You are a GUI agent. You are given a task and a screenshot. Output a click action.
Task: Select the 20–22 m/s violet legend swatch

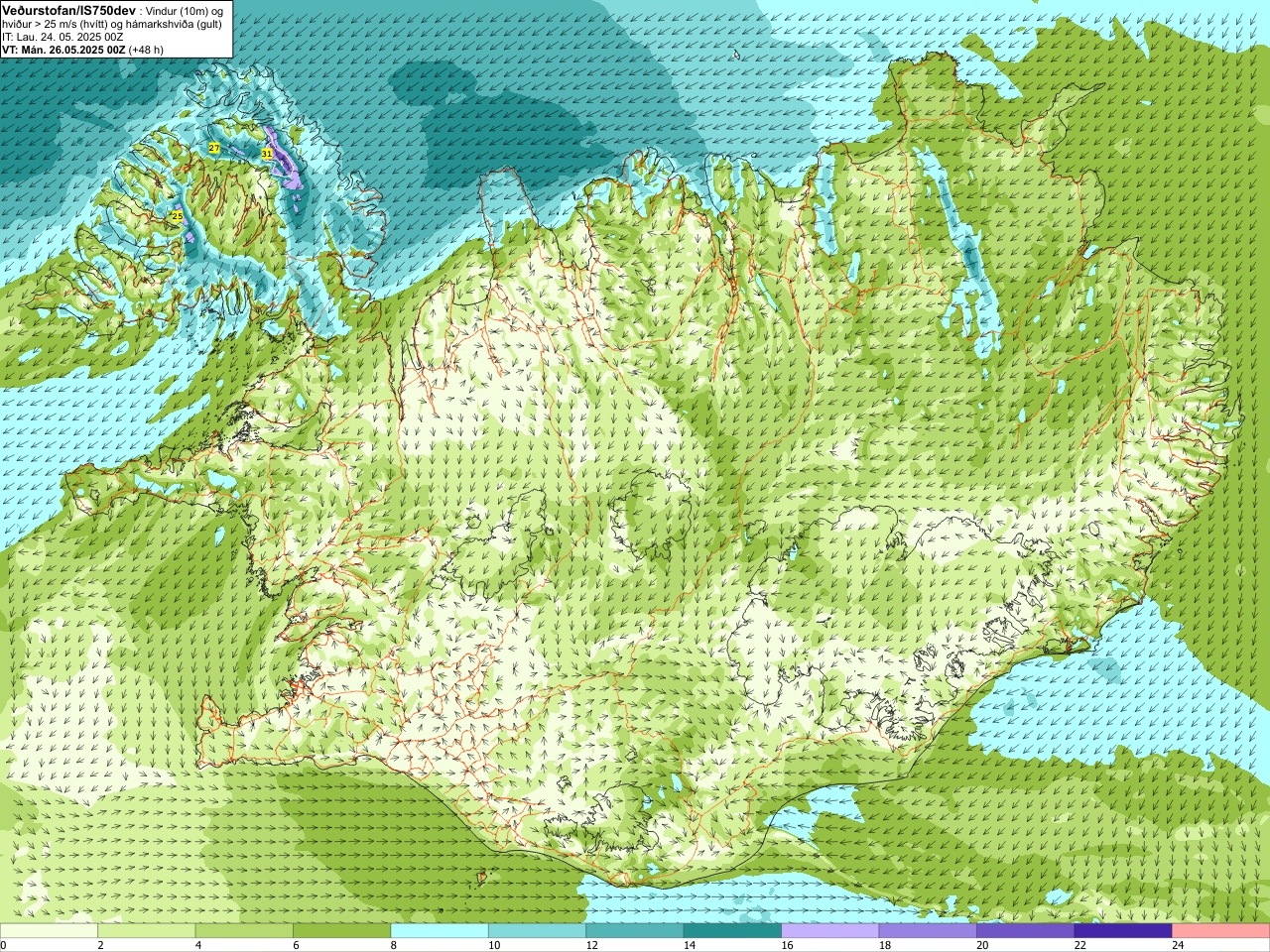(x=1026, y=931)
